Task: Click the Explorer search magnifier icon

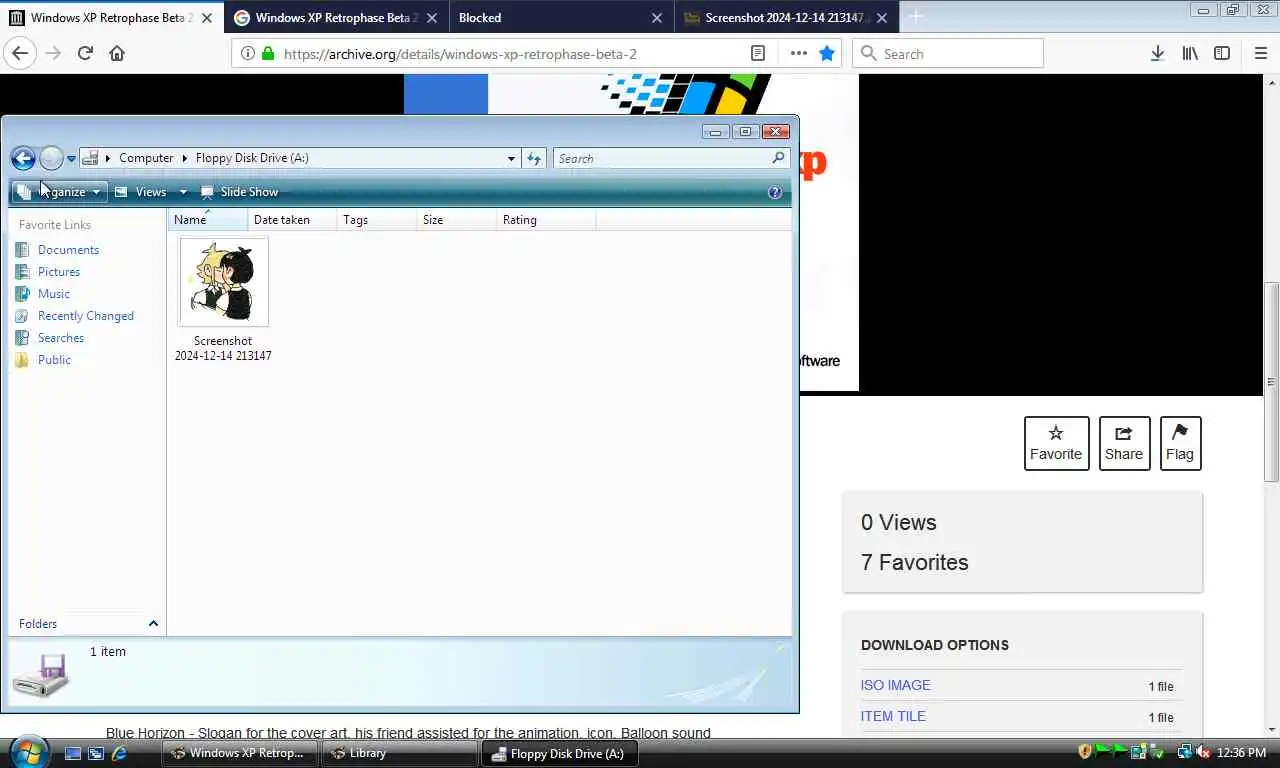Action: pos(779,158)
